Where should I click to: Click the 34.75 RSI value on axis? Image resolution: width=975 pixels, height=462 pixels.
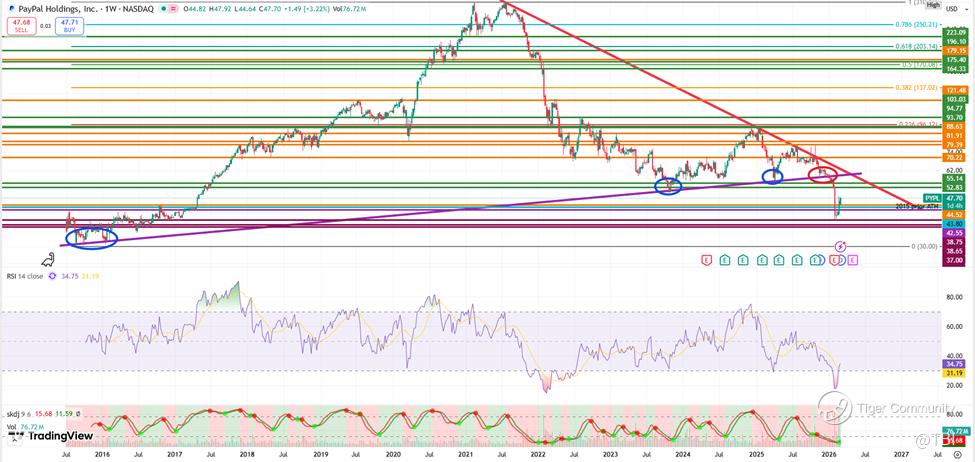click(955, 363)
